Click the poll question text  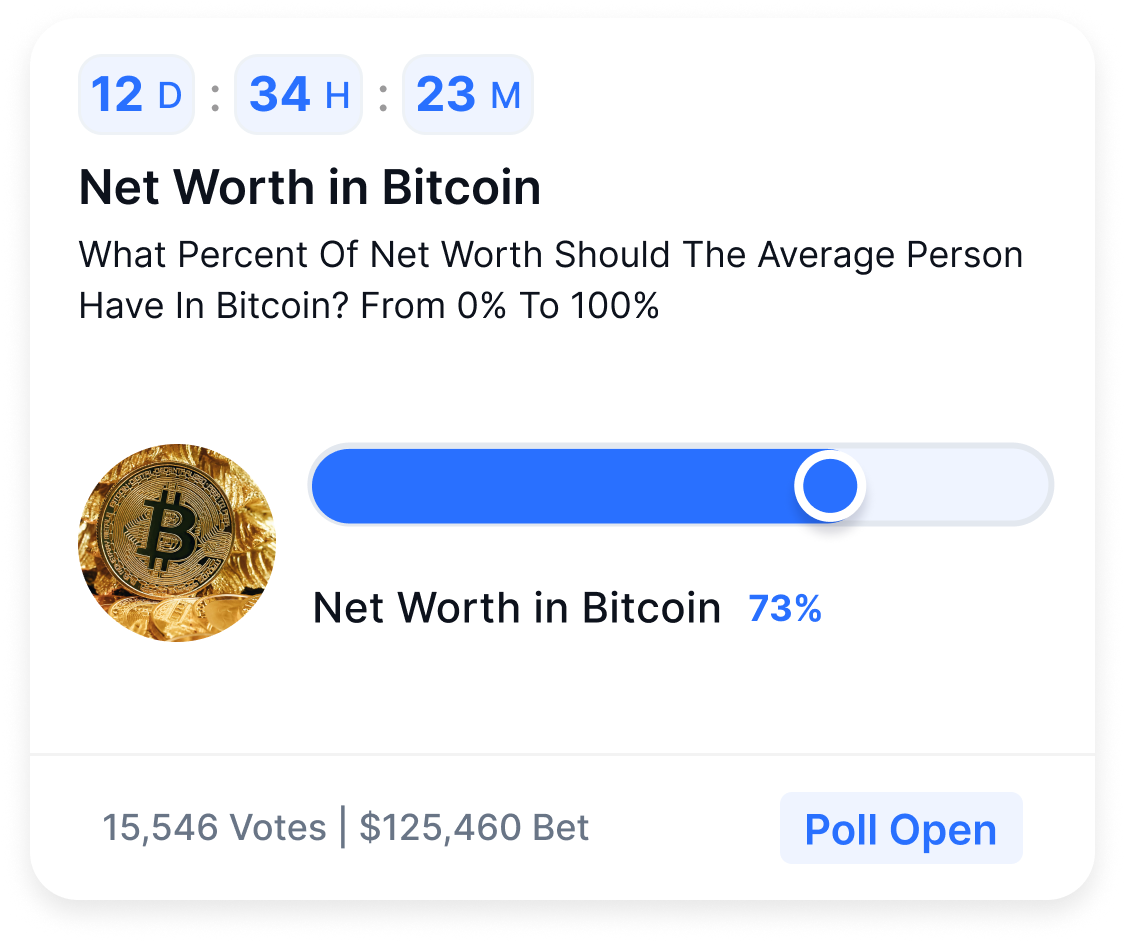[x=550, y=280]
